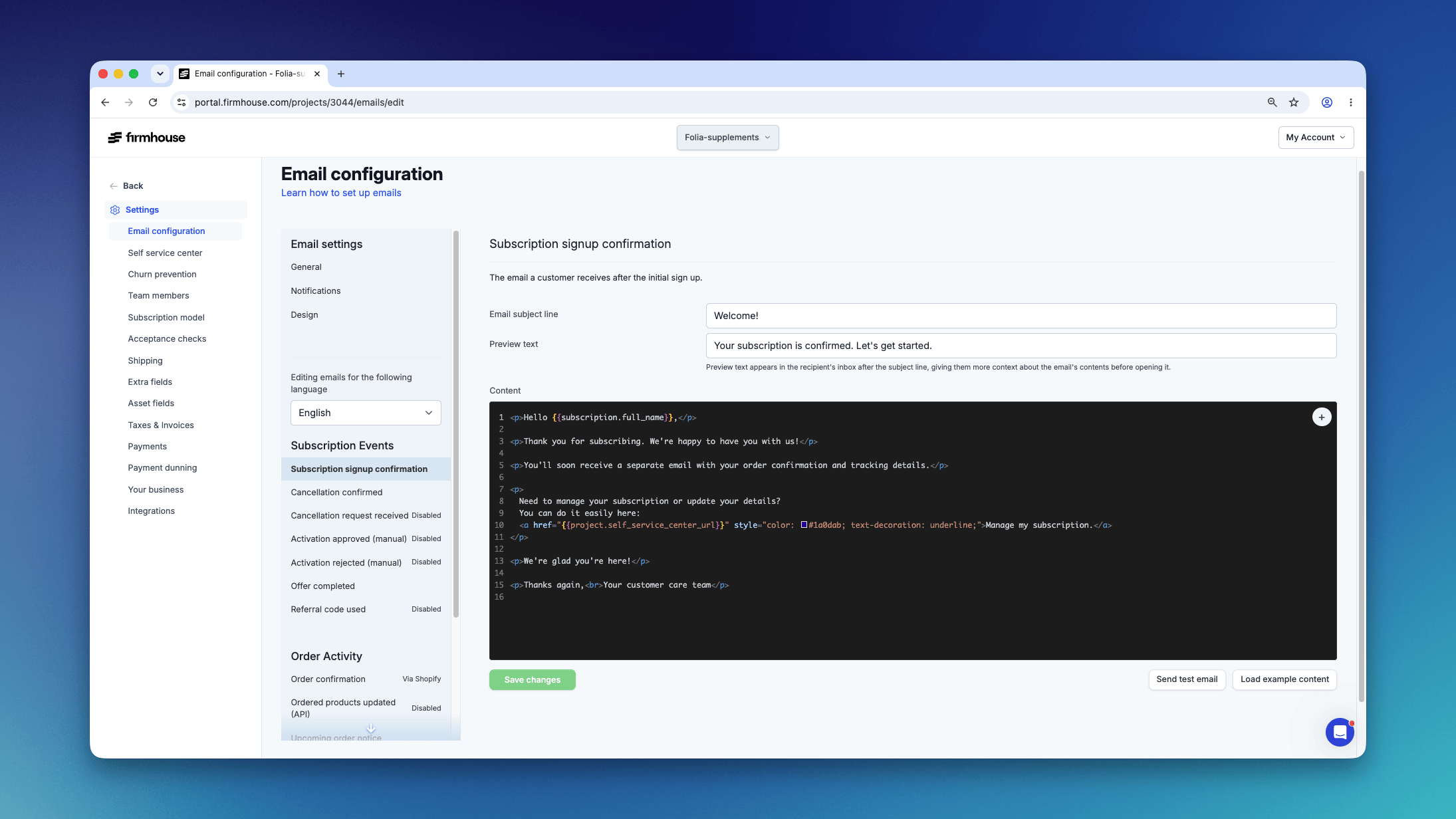
Task: Bookmark this page with the star icon
Action: click(1294, 102)
